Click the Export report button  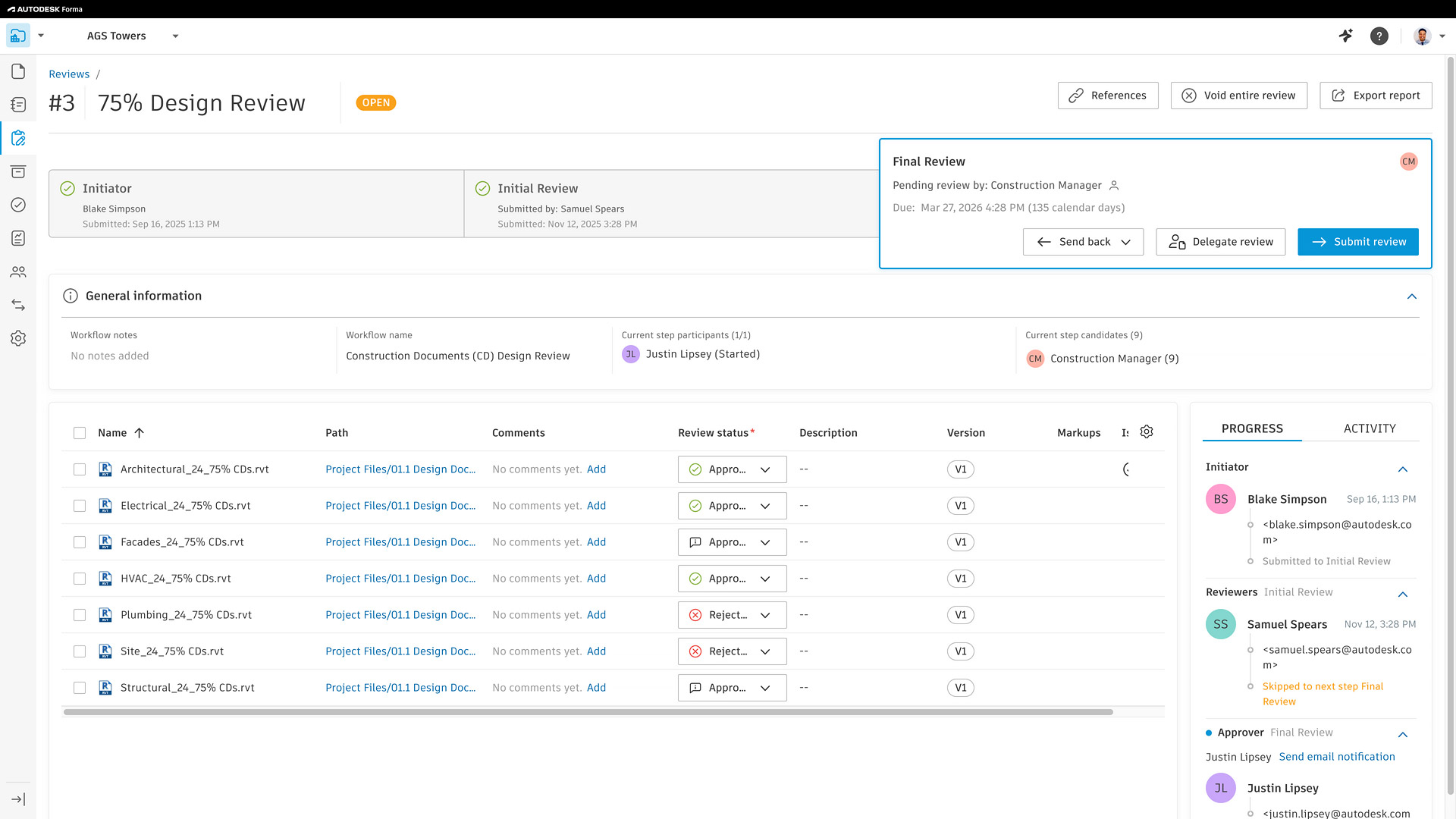pyautogui.click(x=1376, y=96)
